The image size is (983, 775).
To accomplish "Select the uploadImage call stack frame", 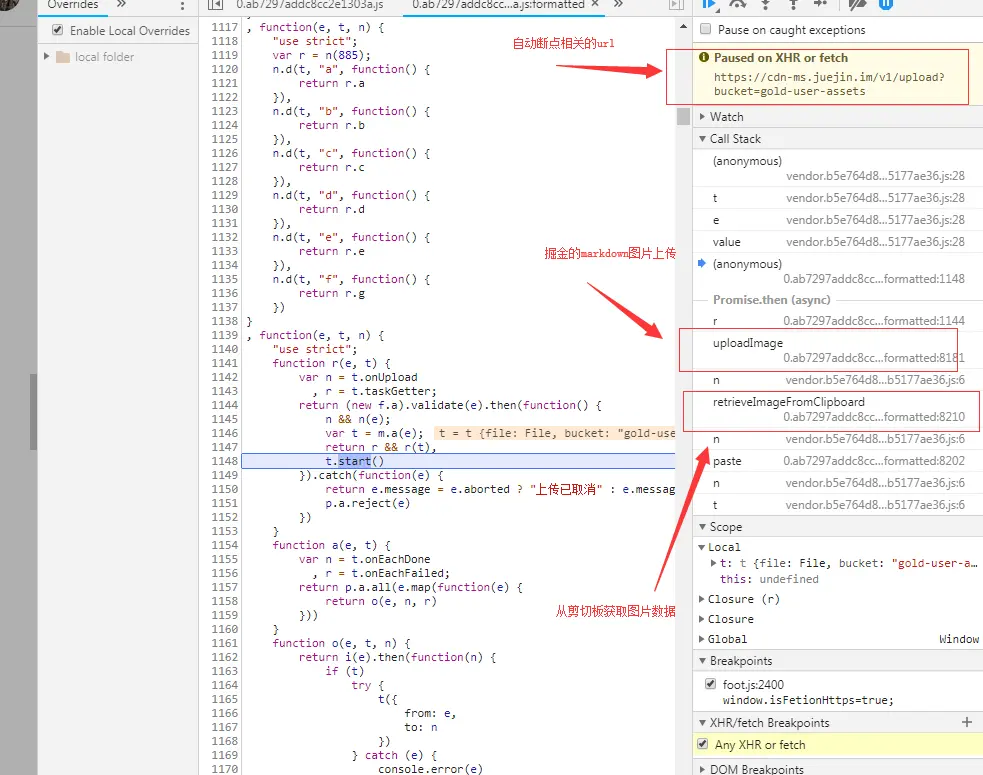I will tap(838, 350).
